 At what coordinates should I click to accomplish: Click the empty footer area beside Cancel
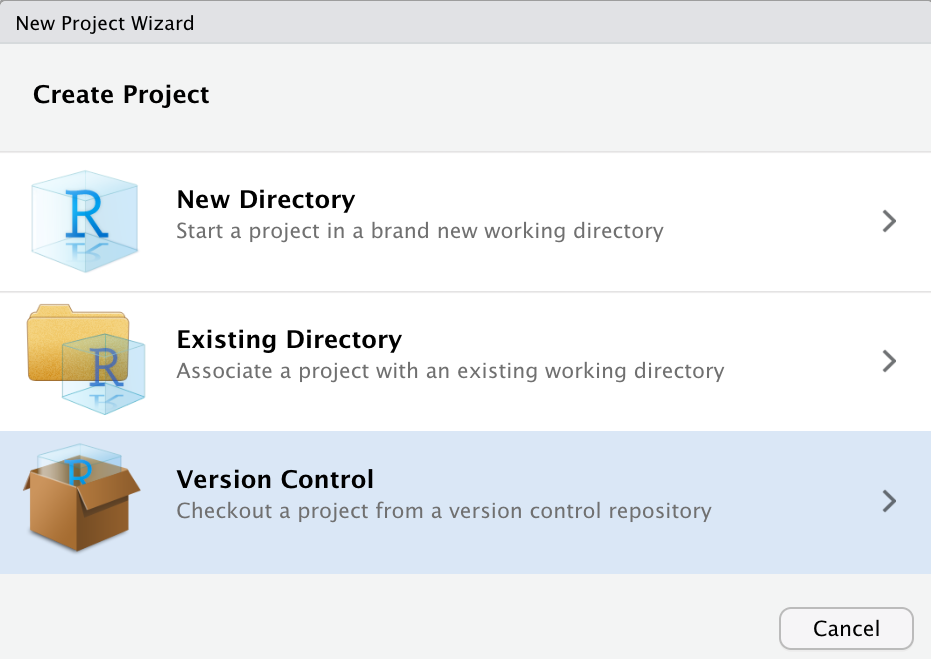(x=386, y=616)
